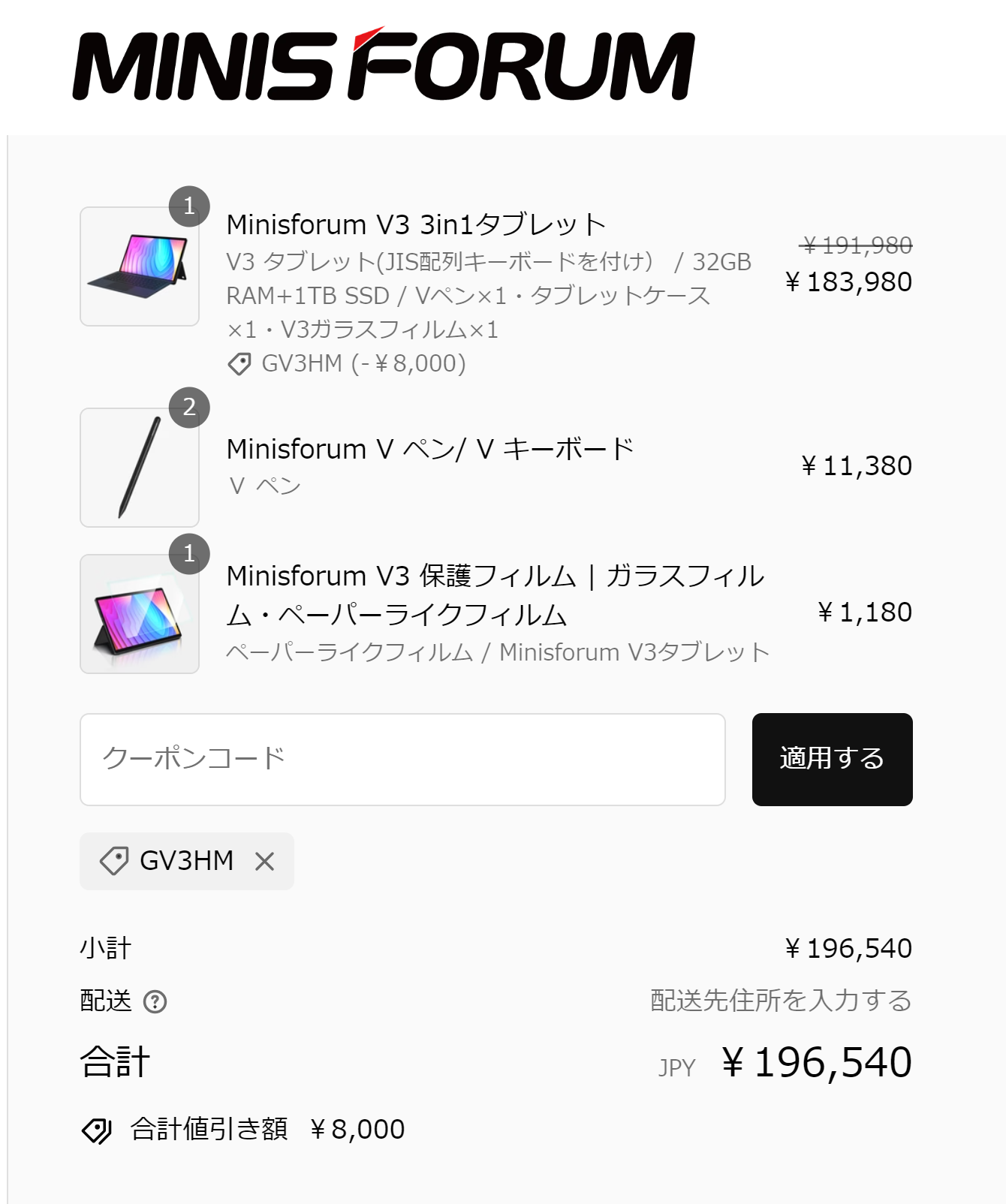Click the Minisforum V3 3in1タブレット title
The image size is (1006, 1204).
click(416, 224)
